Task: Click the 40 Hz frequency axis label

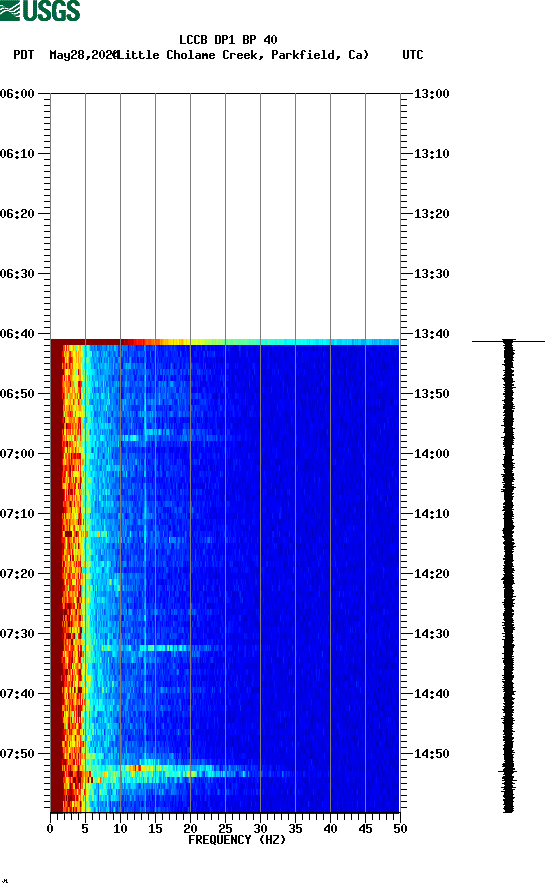Action: [330, 829]
